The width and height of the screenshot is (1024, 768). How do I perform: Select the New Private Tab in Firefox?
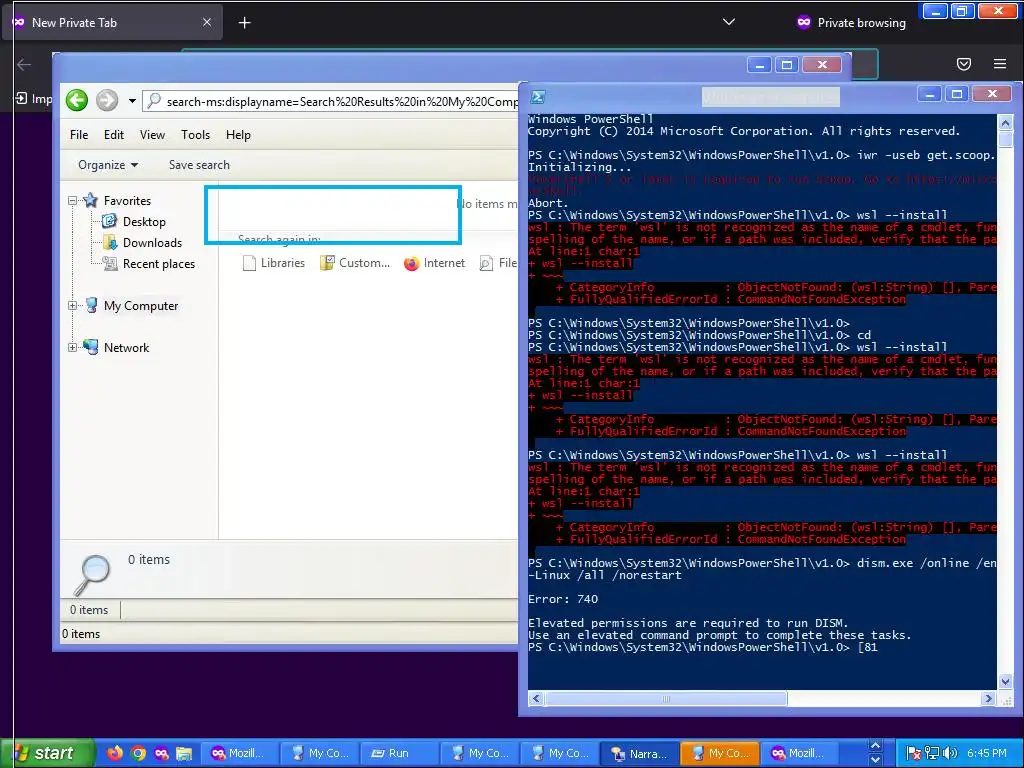click(x=112, y=23)
